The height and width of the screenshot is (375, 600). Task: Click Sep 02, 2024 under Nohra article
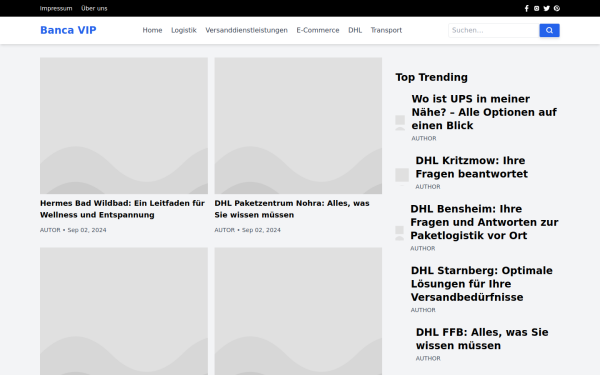(261, 230)
